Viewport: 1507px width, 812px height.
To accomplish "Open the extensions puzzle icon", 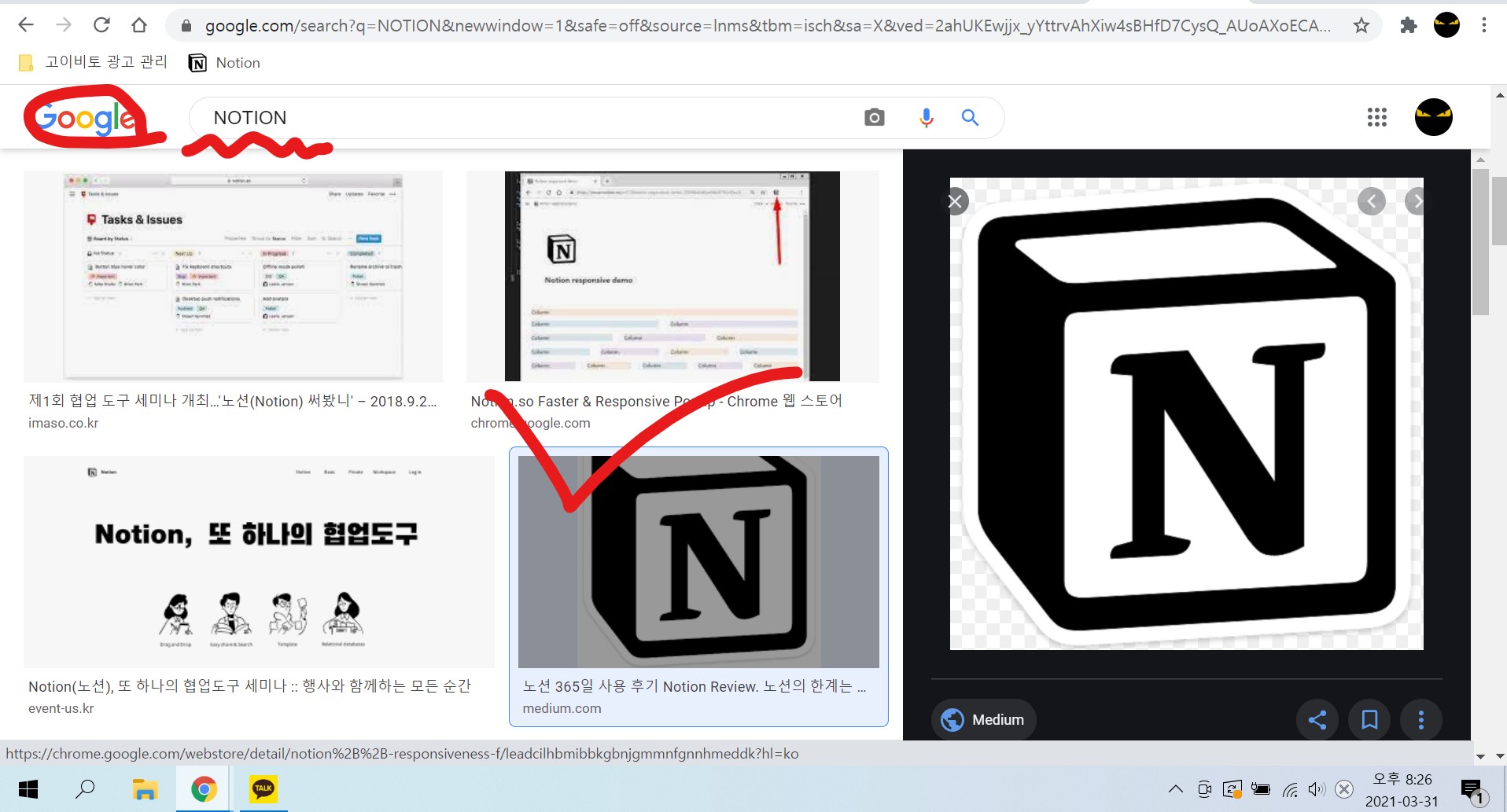I will (1409, 25).
